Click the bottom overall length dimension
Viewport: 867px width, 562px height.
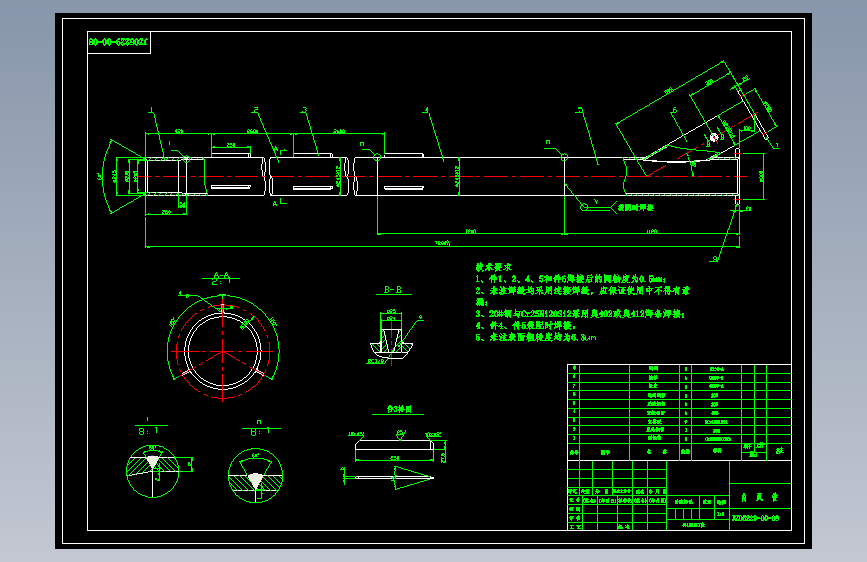(442, 243)
